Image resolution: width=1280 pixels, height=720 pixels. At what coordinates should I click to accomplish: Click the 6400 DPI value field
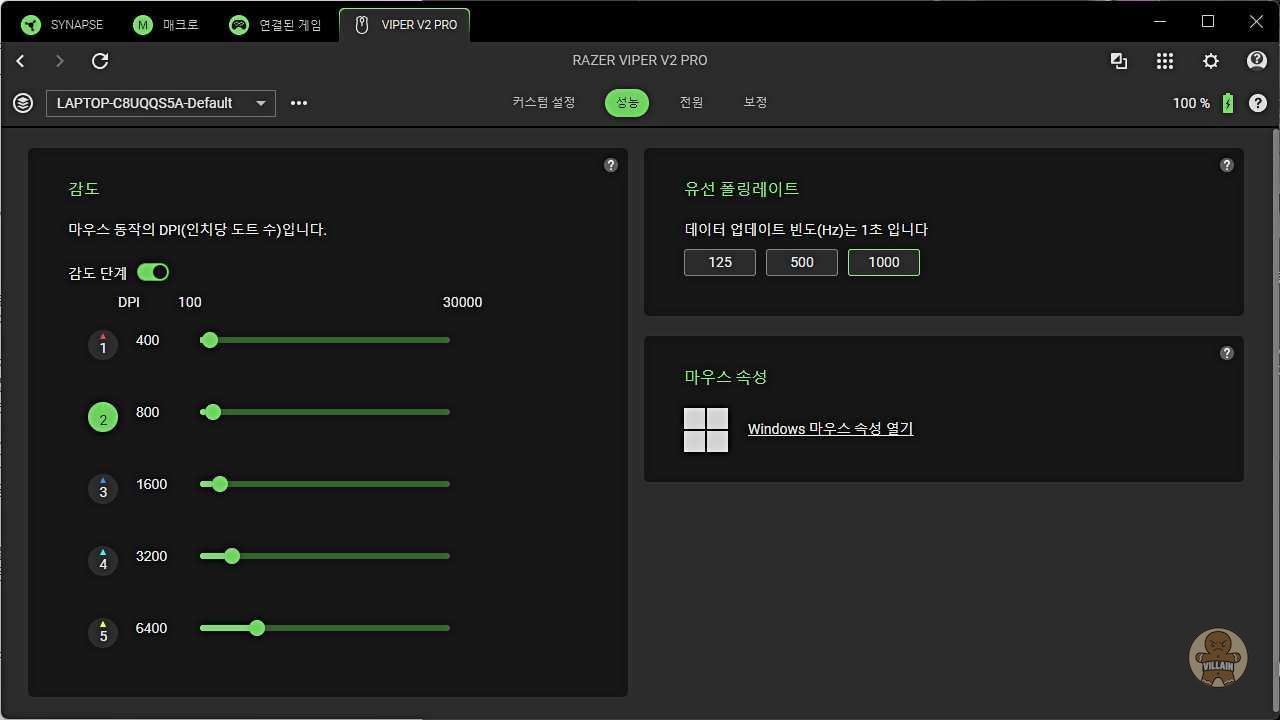[x=152, y=628]
